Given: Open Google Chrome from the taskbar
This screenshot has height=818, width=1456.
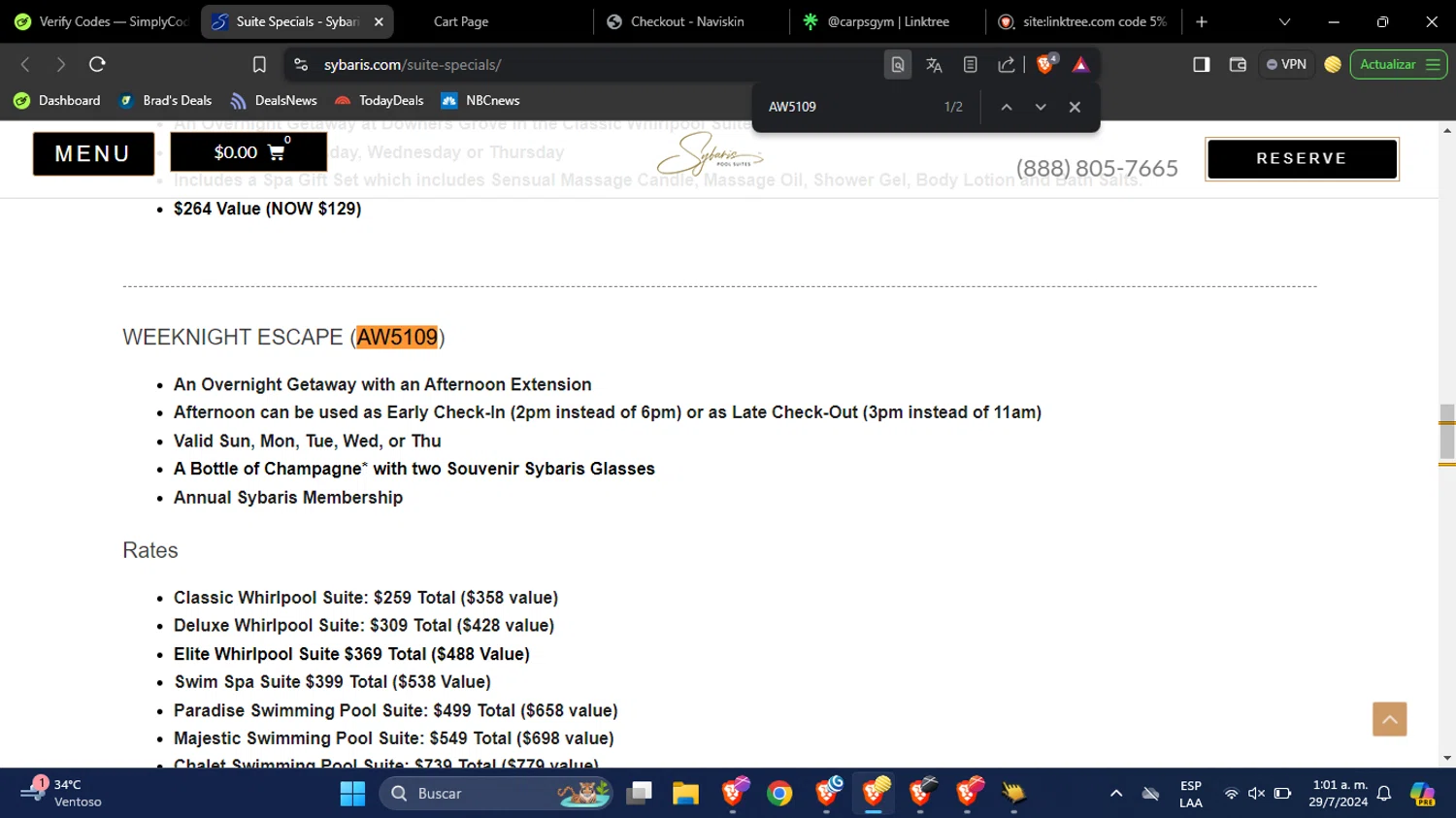Looking at the screenshot, I should coord(779,794).
